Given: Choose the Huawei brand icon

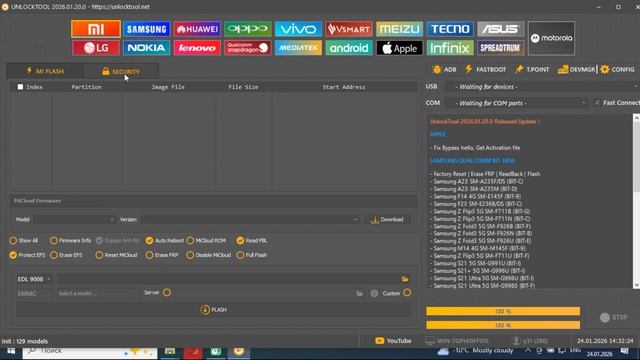Looking at the screenshot, I should pos(197,29).
